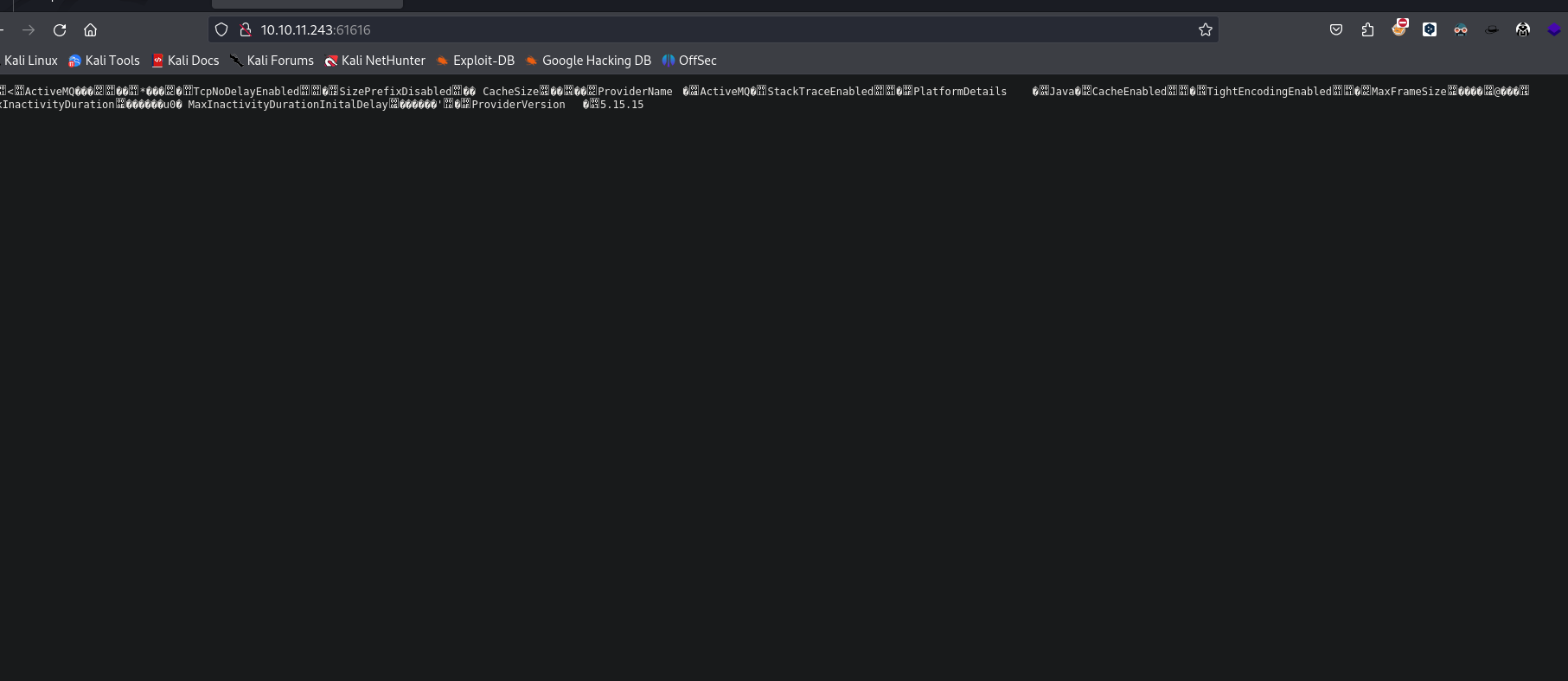Open the goggles robot face extension
Viewport: 1568px width, 681px height.
click(1461, 30)
